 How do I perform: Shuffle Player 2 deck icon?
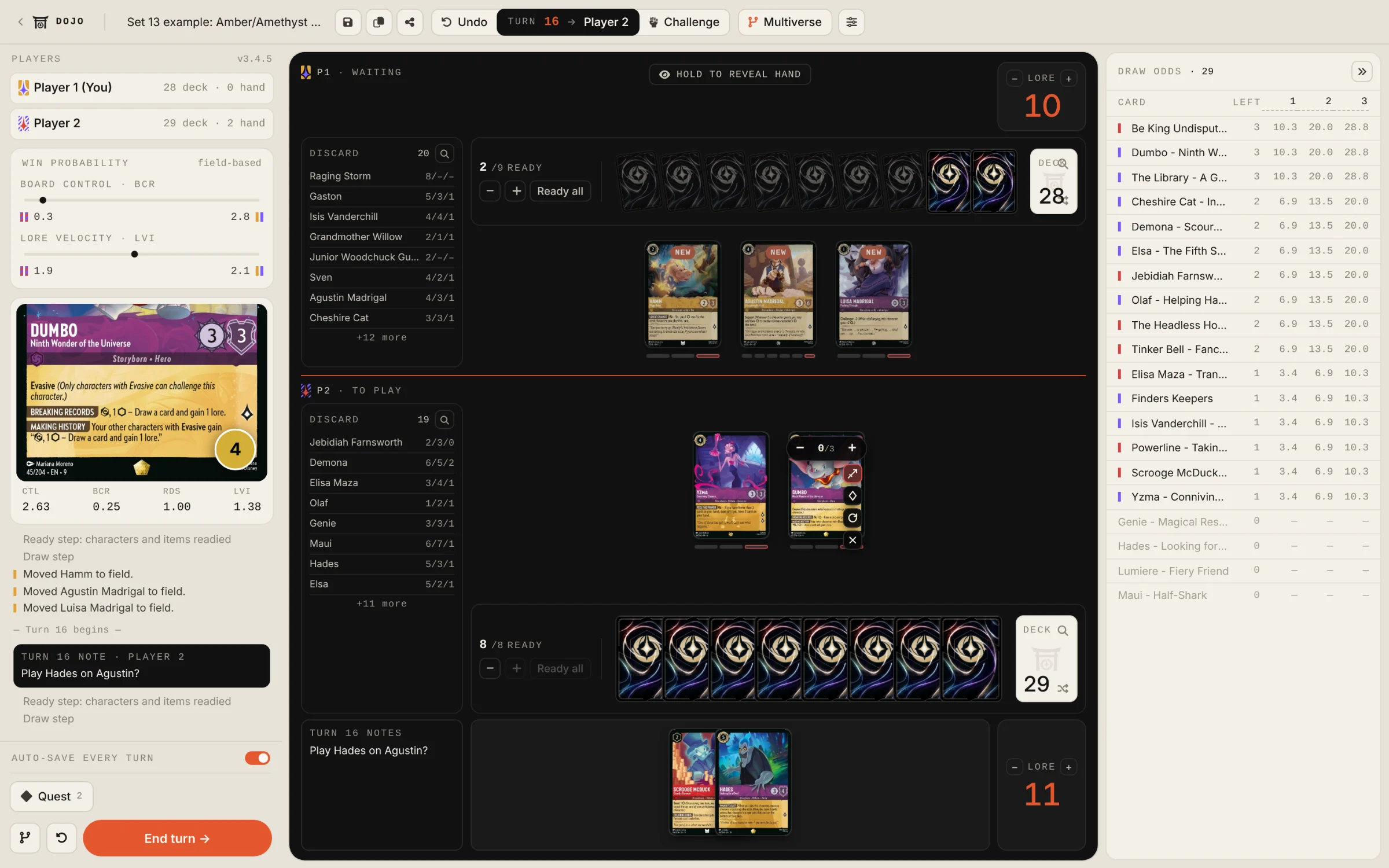tap(1063, 688)
